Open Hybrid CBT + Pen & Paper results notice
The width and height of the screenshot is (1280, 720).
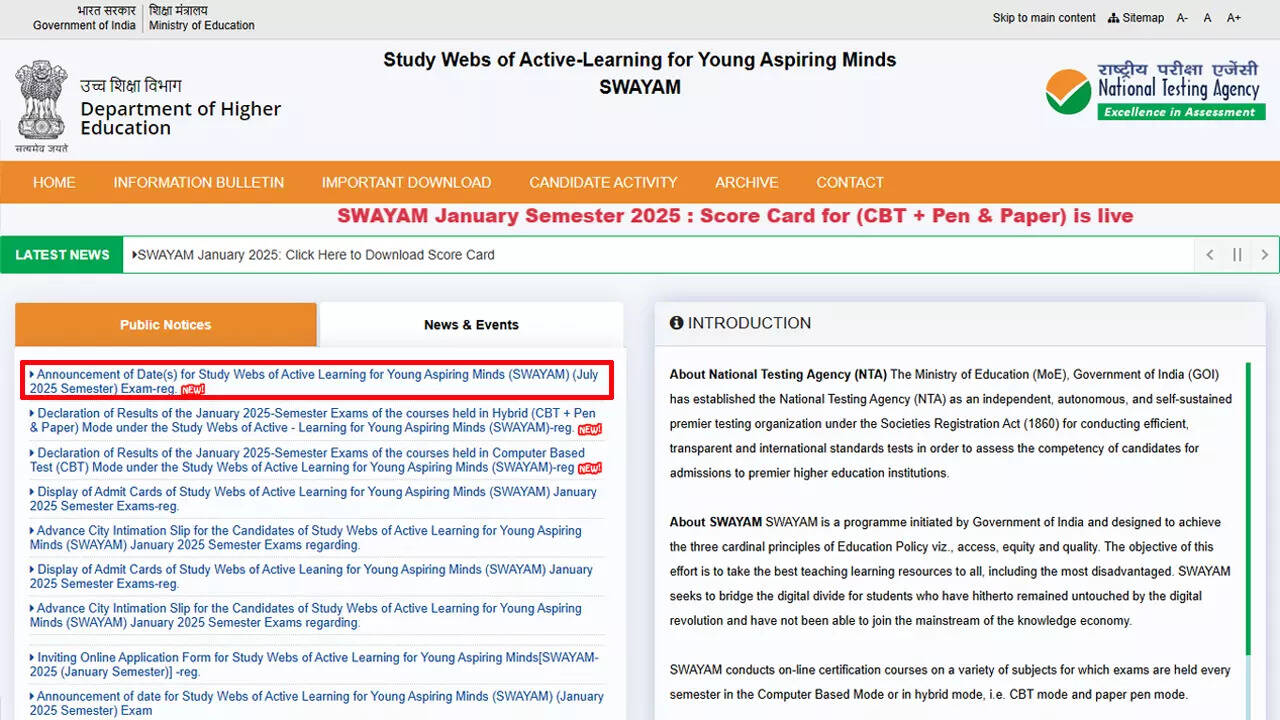pyautogui.click(x=314, y=421)
